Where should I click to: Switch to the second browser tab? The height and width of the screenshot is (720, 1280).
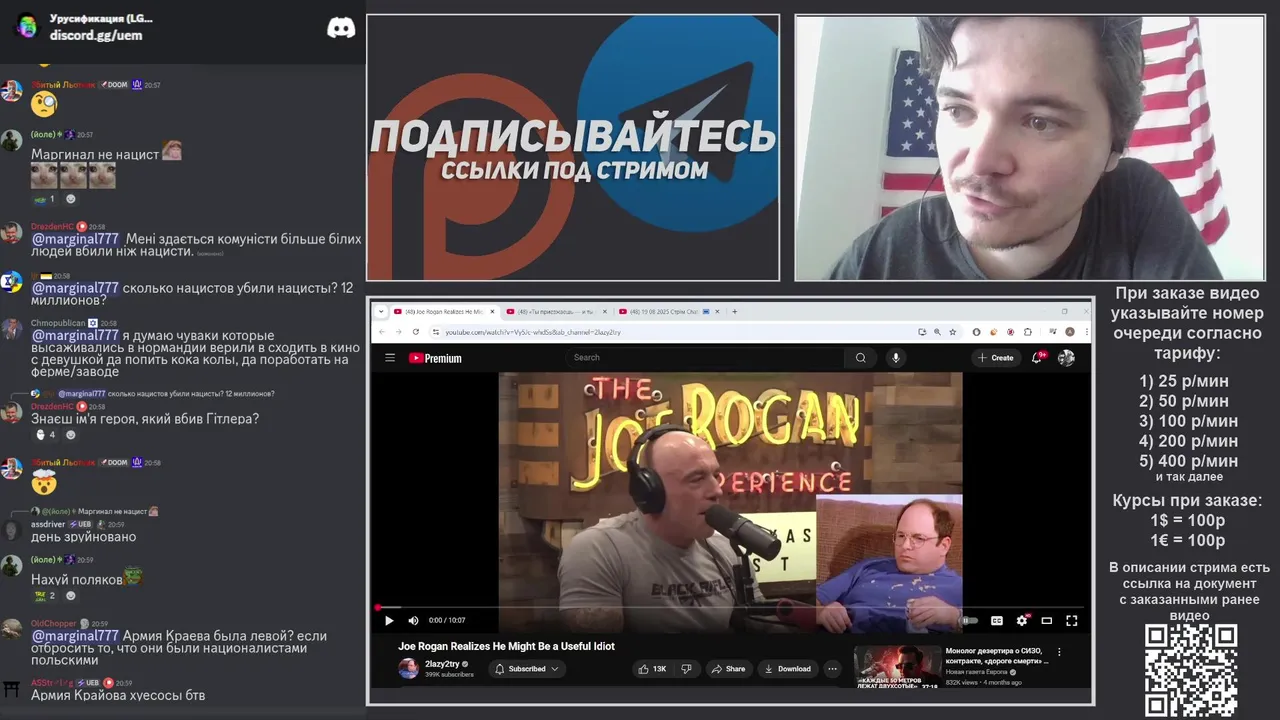pos(554,311)
